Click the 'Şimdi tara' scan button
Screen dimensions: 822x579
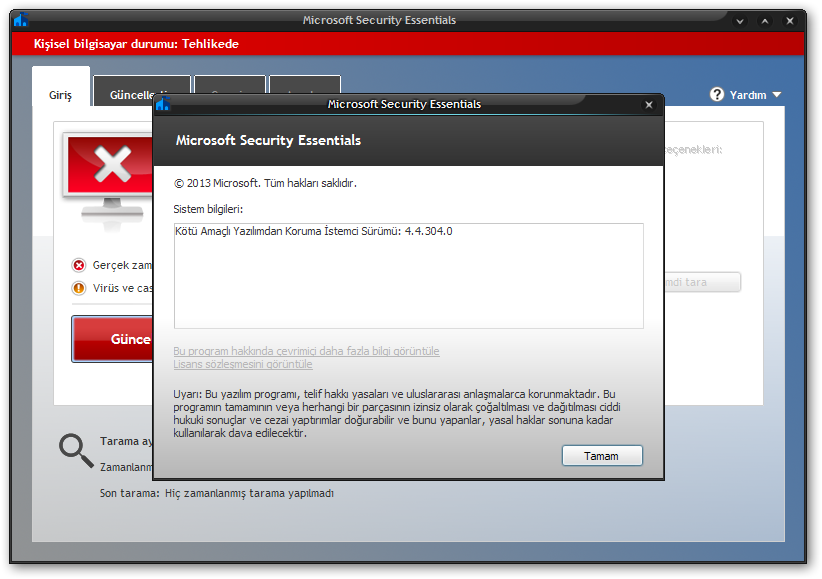pos(702,282)
